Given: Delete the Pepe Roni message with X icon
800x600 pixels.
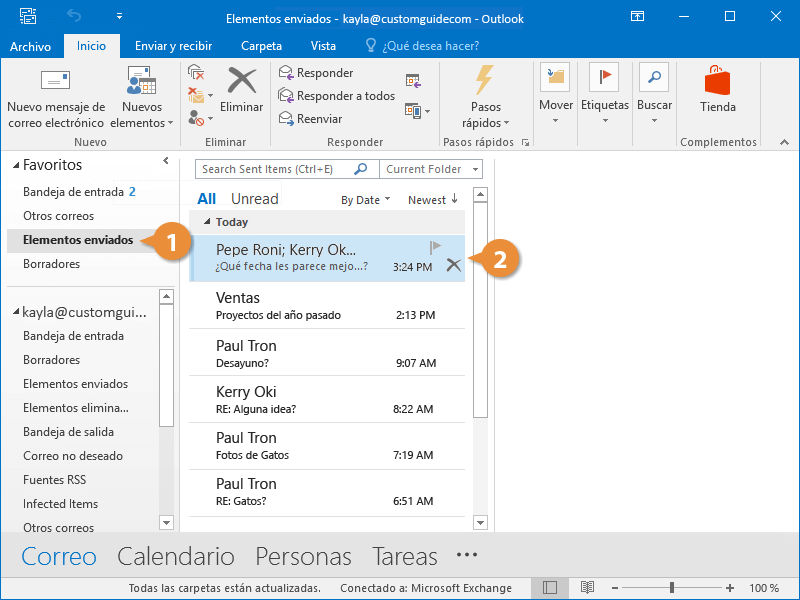Looking at the screenshot, I should click(x=453, y=264).
